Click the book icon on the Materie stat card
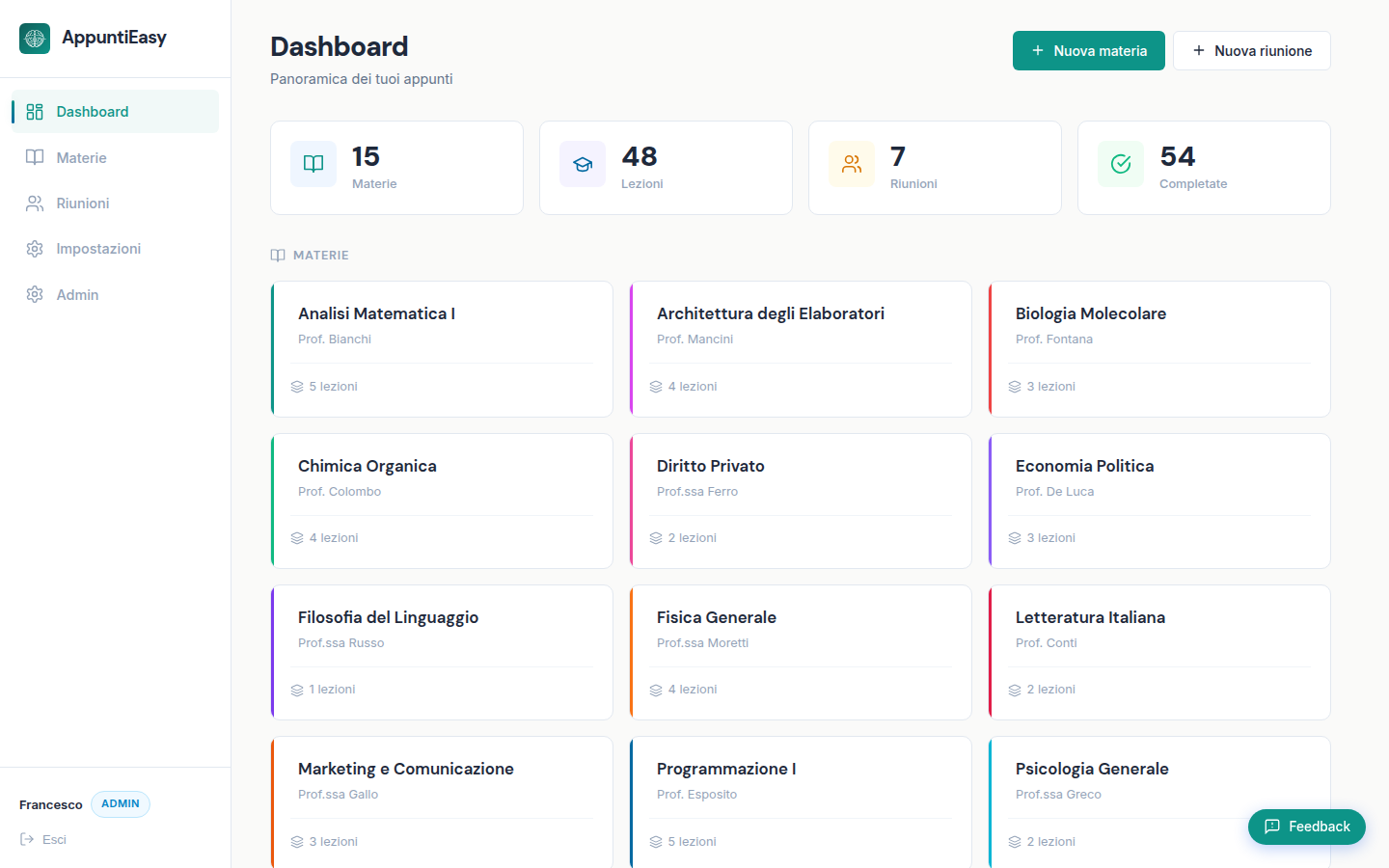 click(313, 164)
